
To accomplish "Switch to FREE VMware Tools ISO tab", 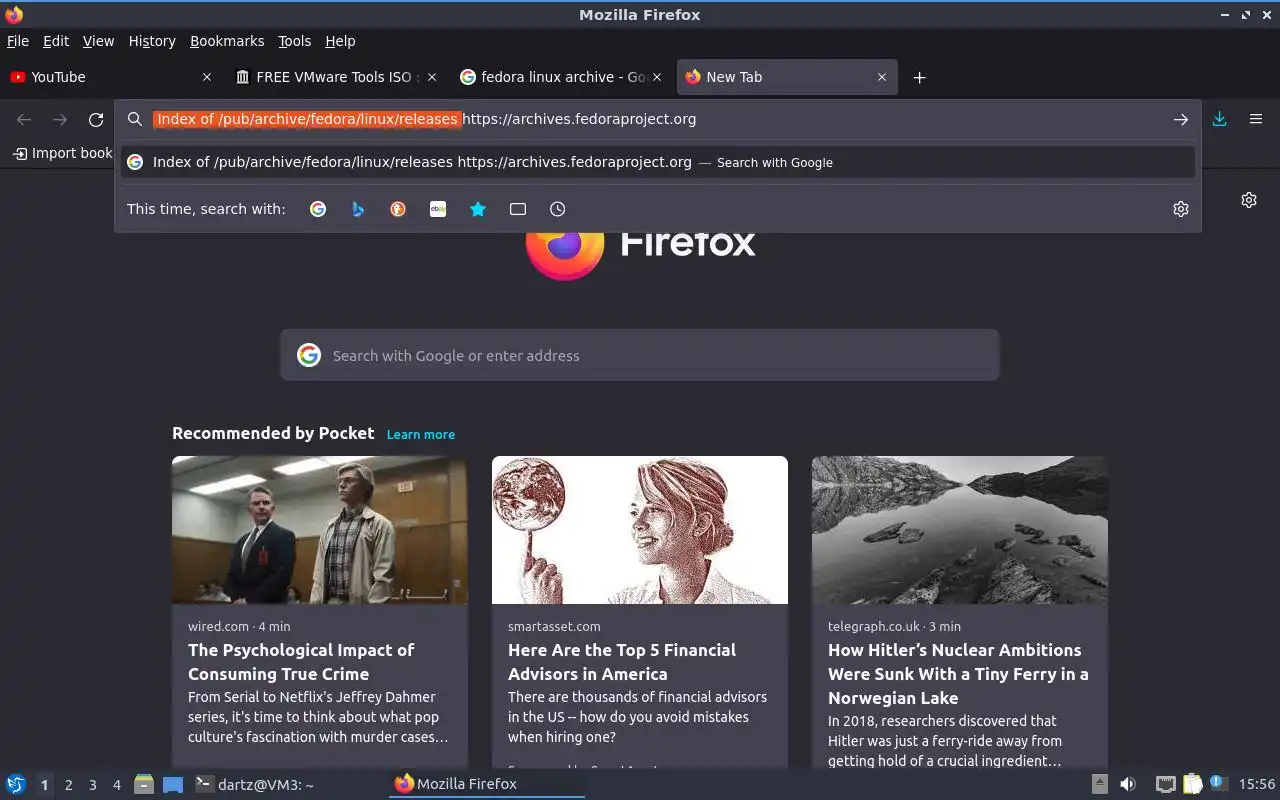I will coord(336,77).
